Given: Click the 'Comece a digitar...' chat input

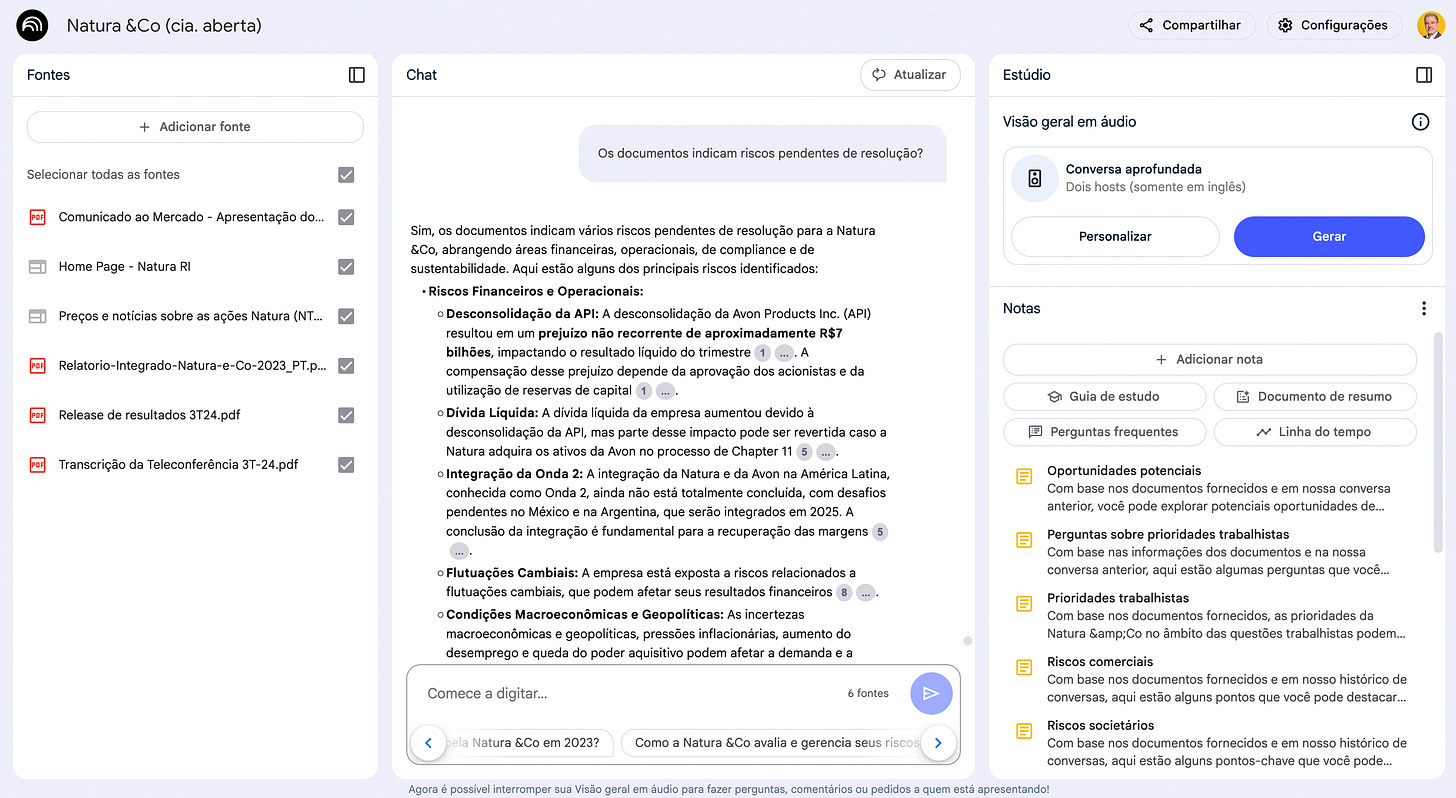Looking at the screenshot, I should (630, 693).
